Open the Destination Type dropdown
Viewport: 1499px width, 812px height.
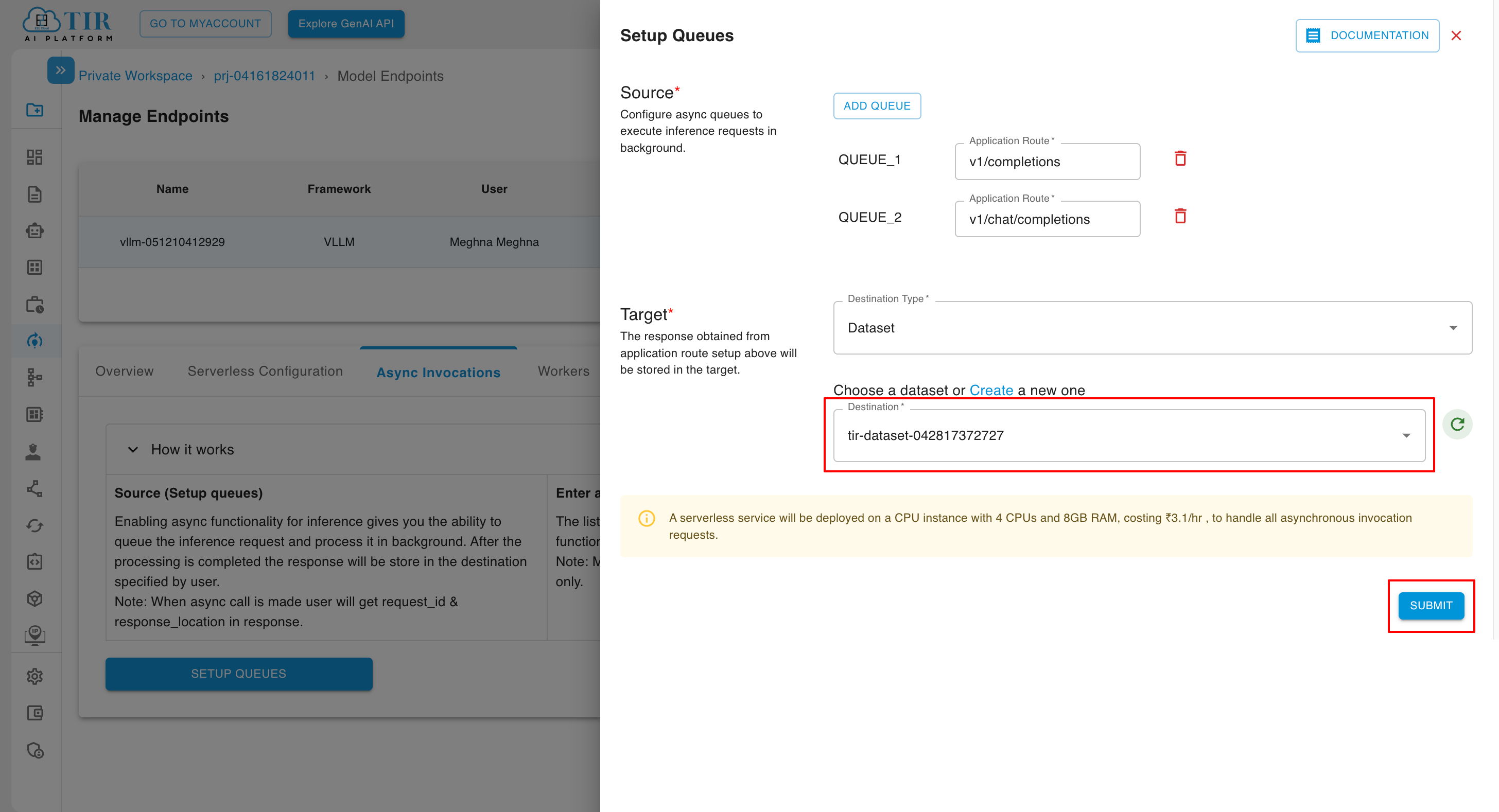point(1152,328)
